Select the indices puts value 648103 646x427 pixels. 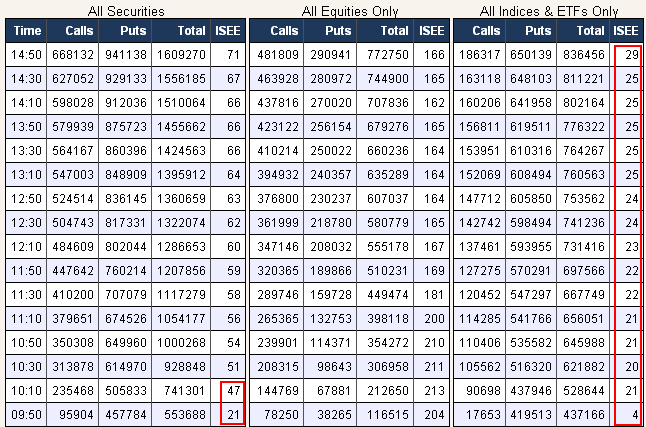pos(531,78)
